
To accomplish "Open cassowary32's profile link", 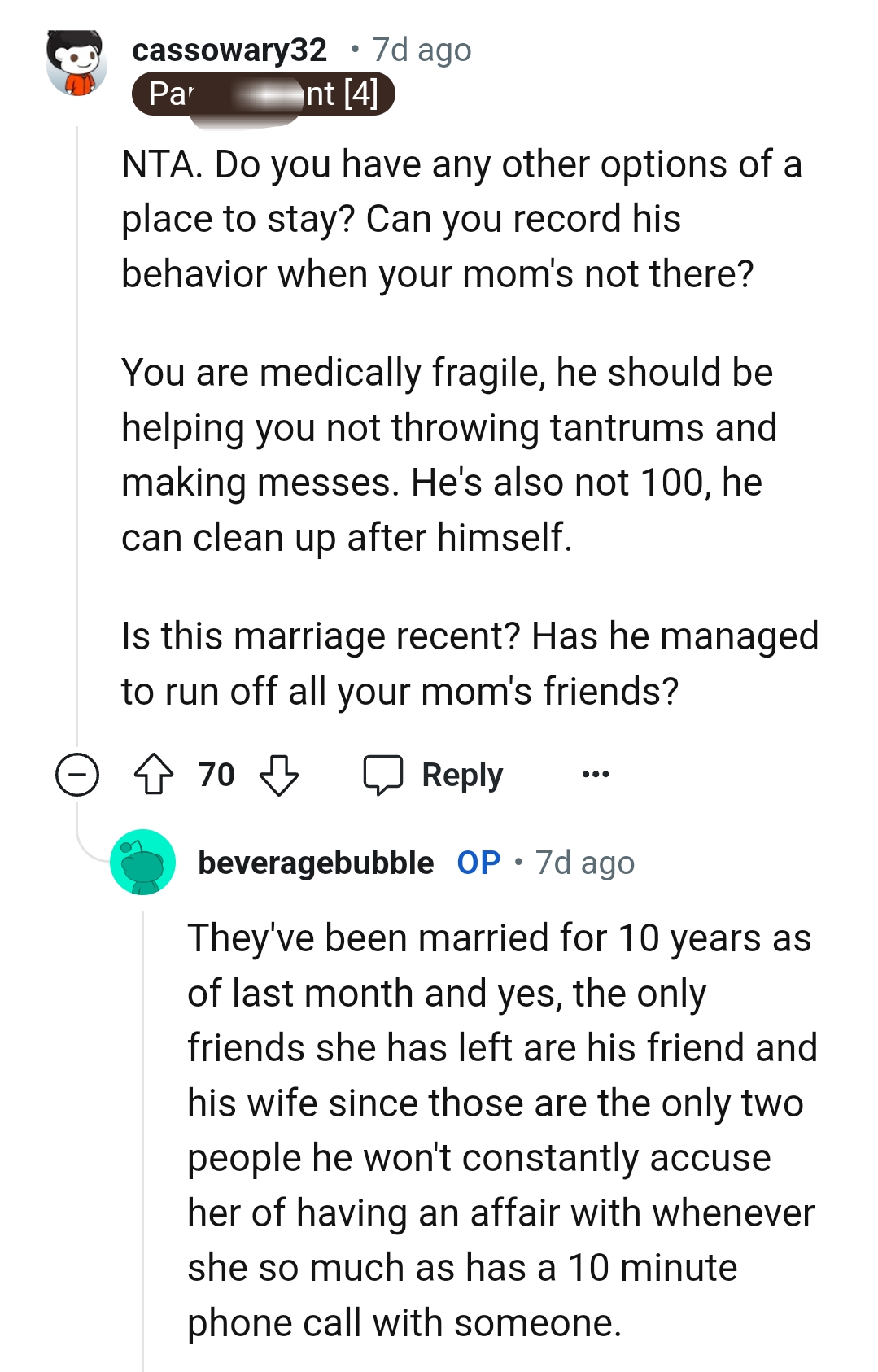I will click(230, 49).
